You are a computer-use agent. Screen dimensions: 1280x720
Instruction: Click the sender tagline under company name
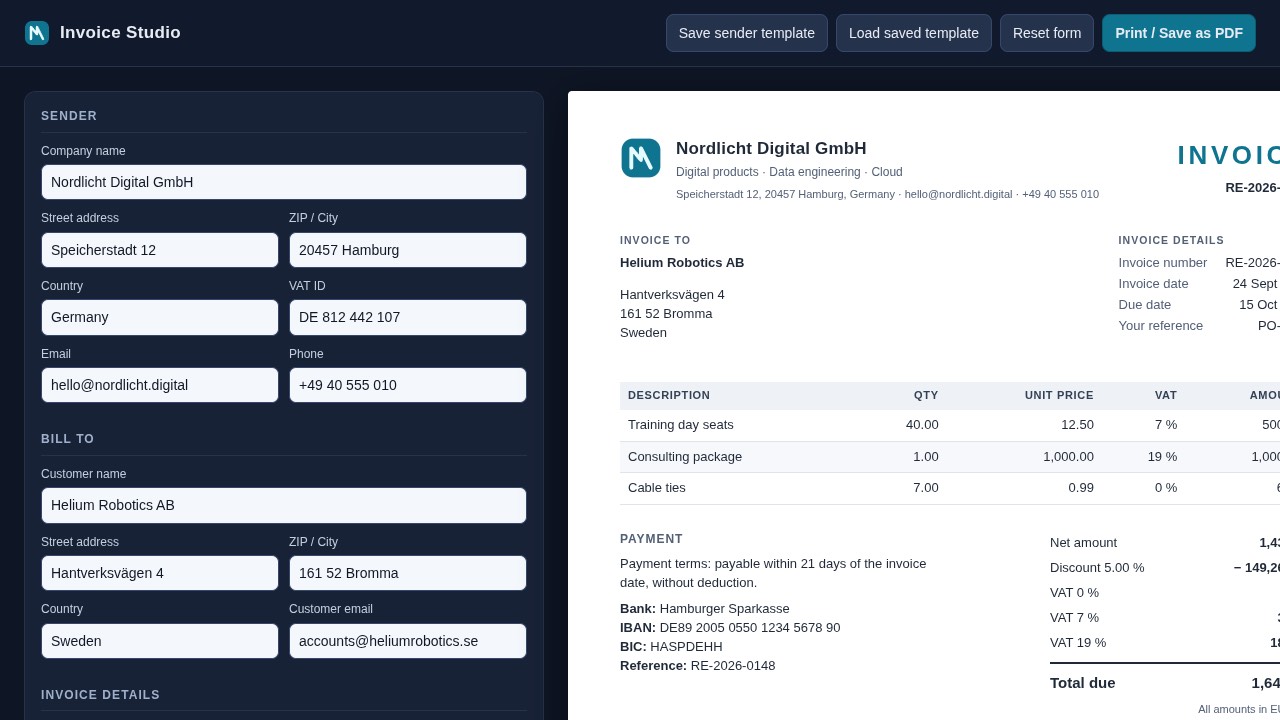789,172
